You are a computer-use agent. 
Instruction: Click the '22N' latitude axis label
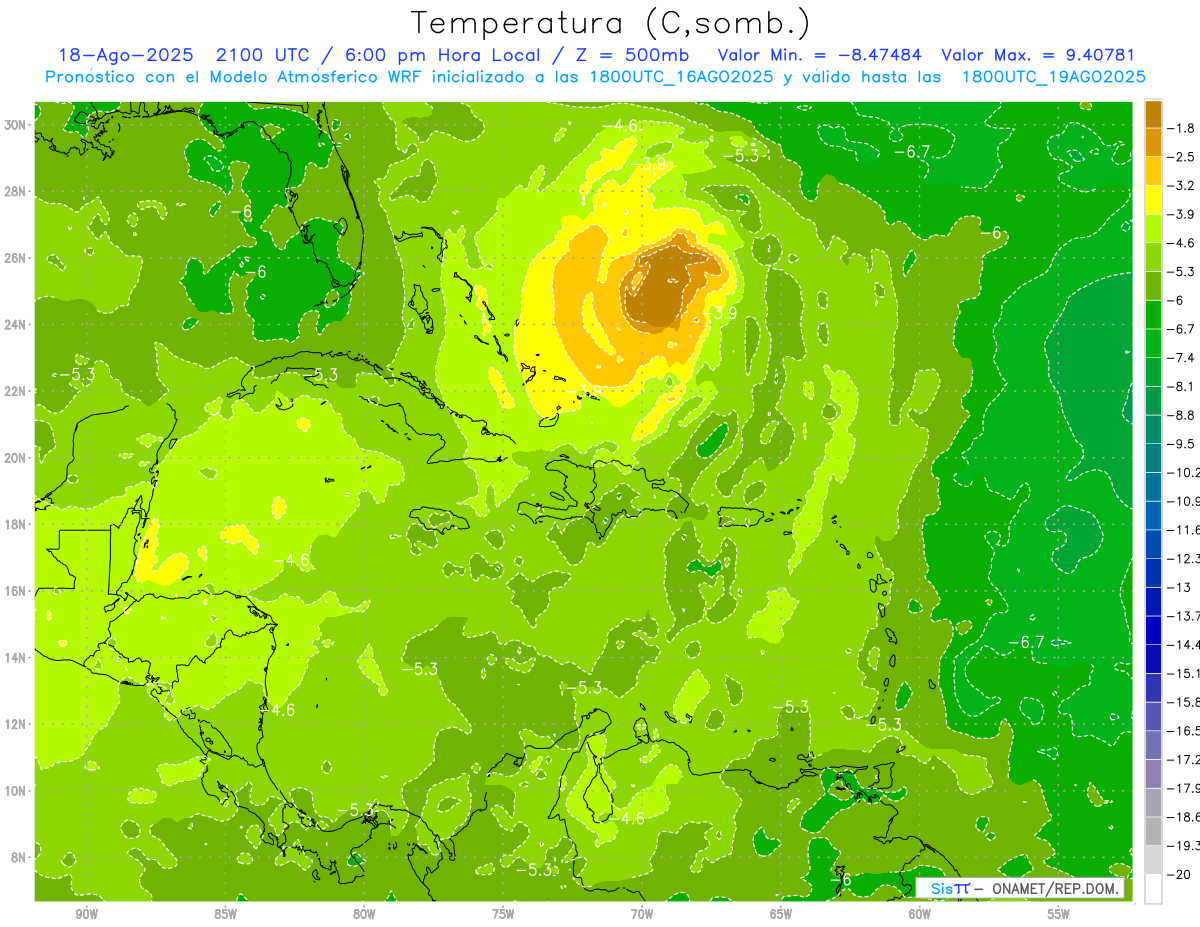click(16, 391)
